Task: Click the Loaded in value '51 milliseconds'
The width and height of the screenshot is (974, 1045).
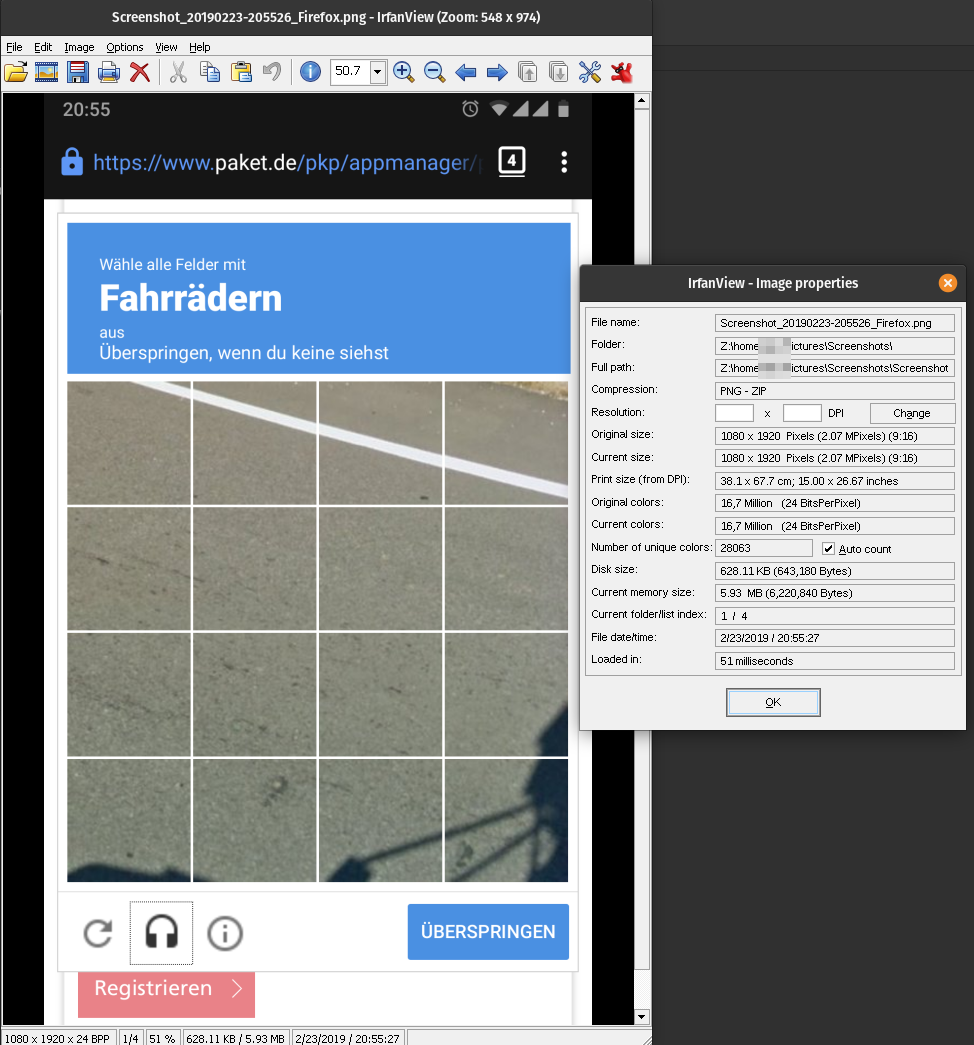Action: pyautogui.click(x=835, y=660)
